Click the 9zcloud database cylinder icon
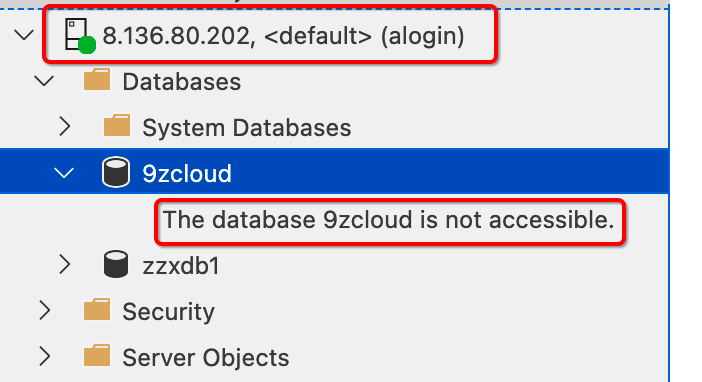This screenshot has height=382, width=702. [x=116, y=172]
